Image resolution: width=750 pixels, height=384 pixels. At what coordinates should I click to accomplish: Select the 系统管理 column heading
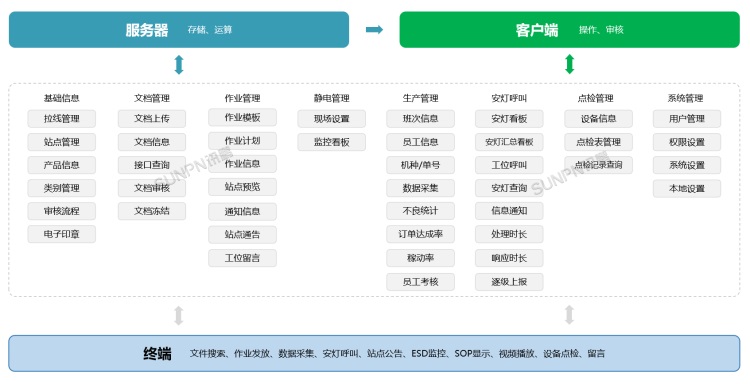point(685,98)
